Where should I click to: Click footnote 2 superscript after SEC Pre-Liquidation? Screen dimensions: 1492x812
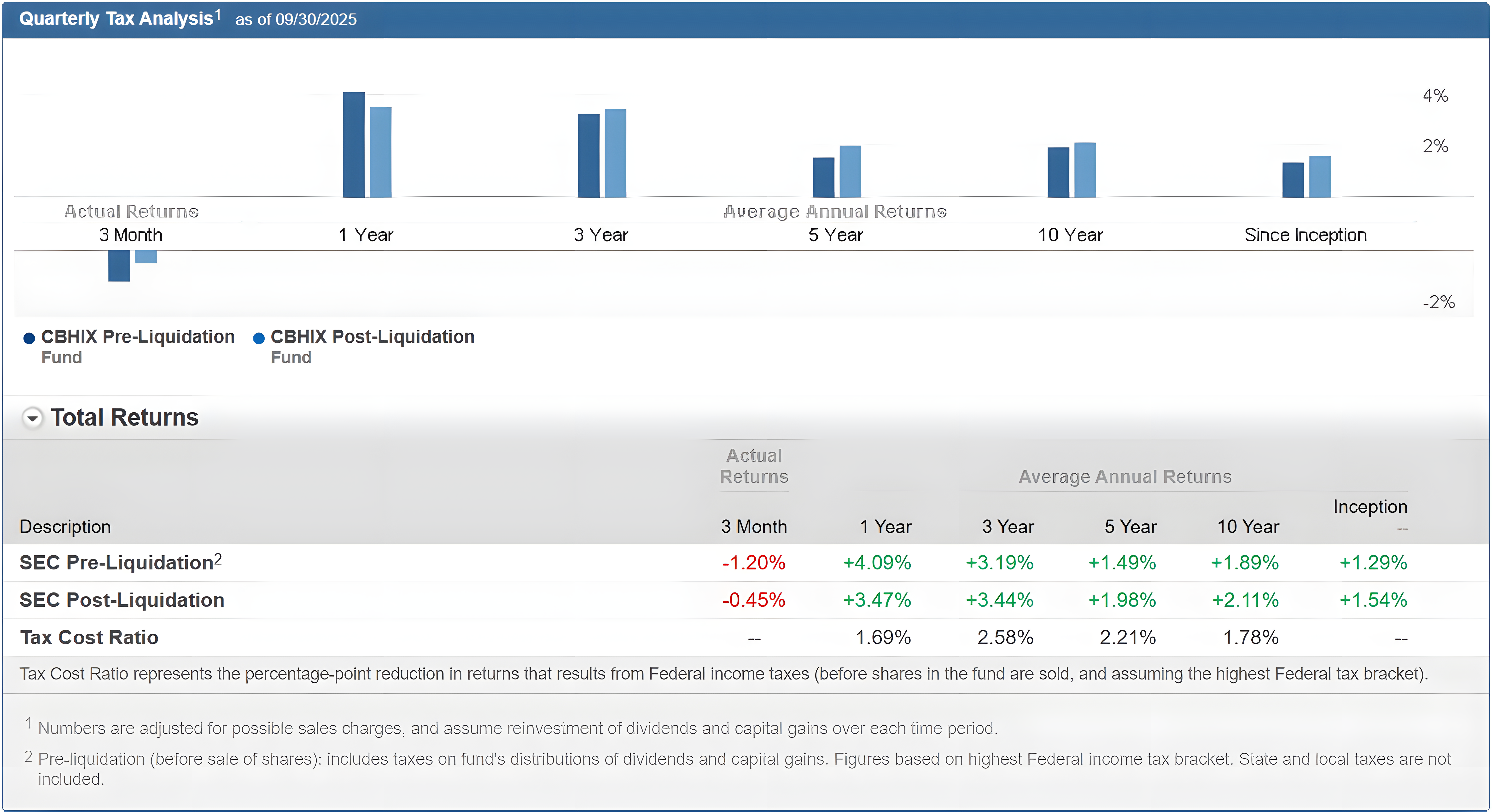coord(218,559)
